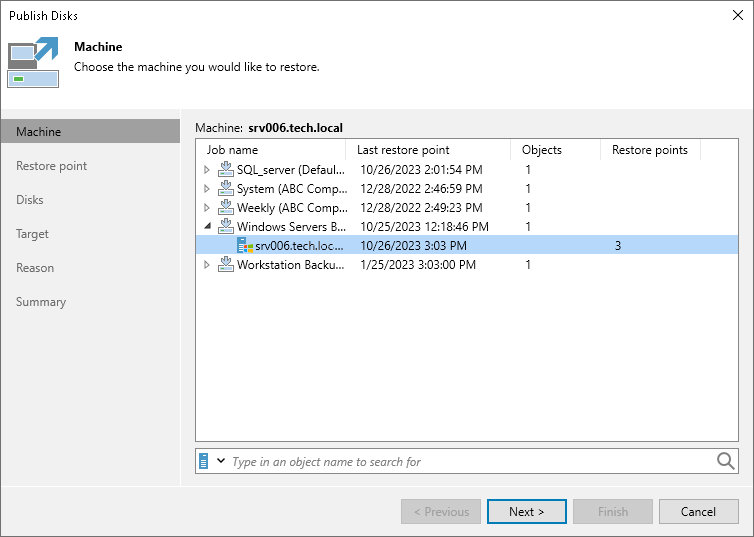Click the restore points value 3
The width and height of the screenshot is (754, 537).
coord(618,246)
